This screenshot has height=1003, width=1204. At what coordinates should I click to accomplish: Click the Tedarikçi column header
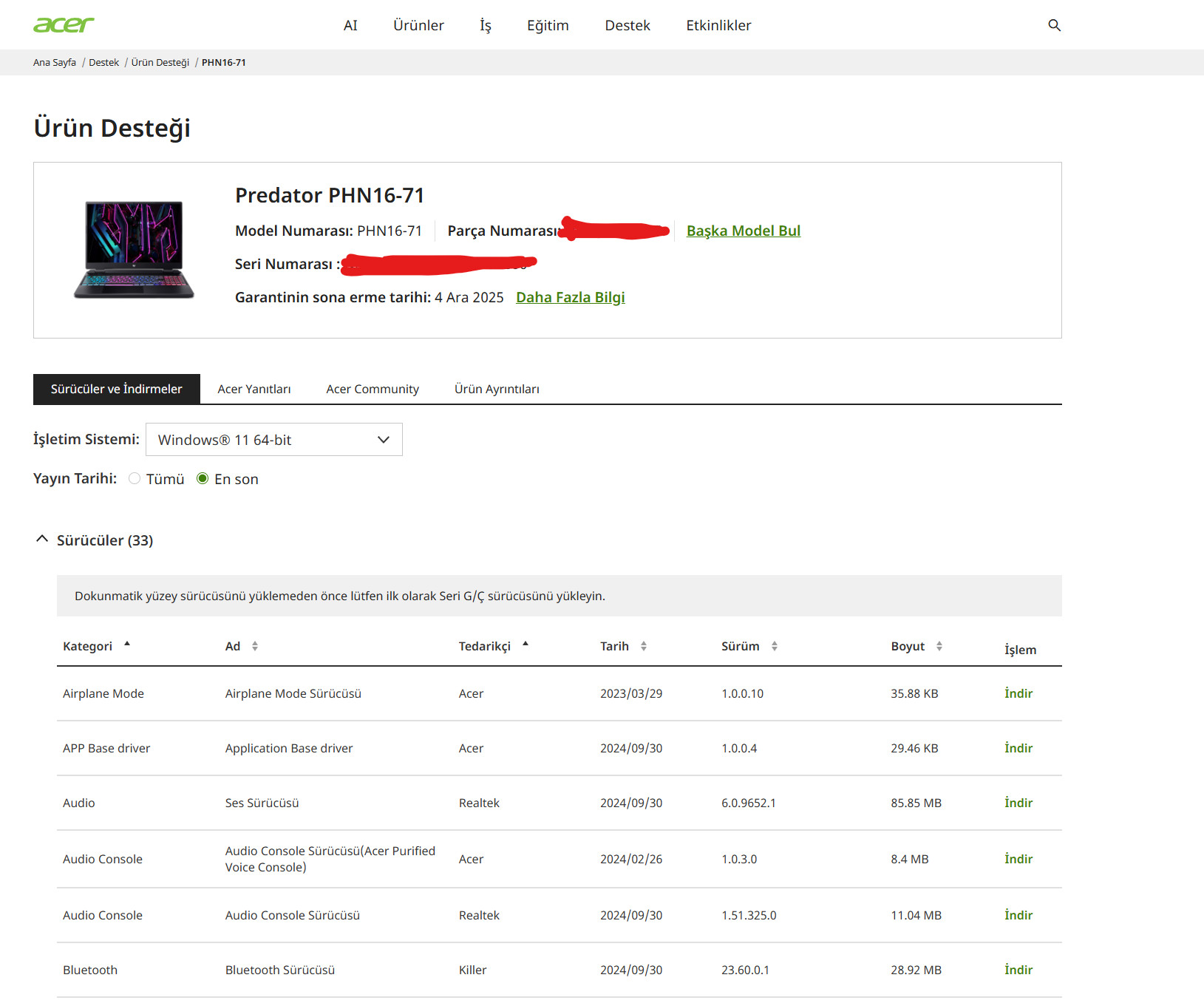pos(485,646)
